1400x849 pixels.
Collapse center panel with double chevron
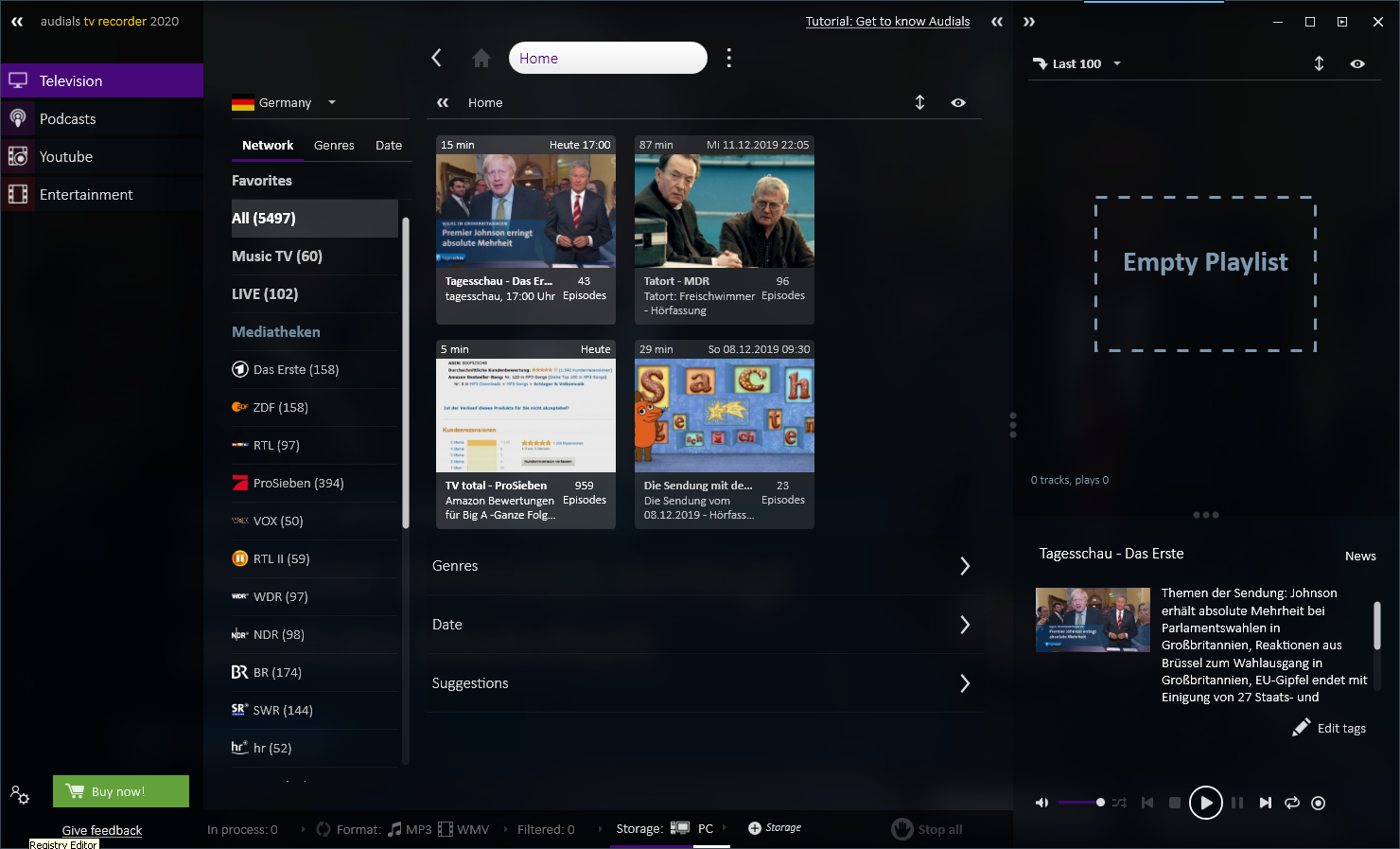[x=997, y=21]
